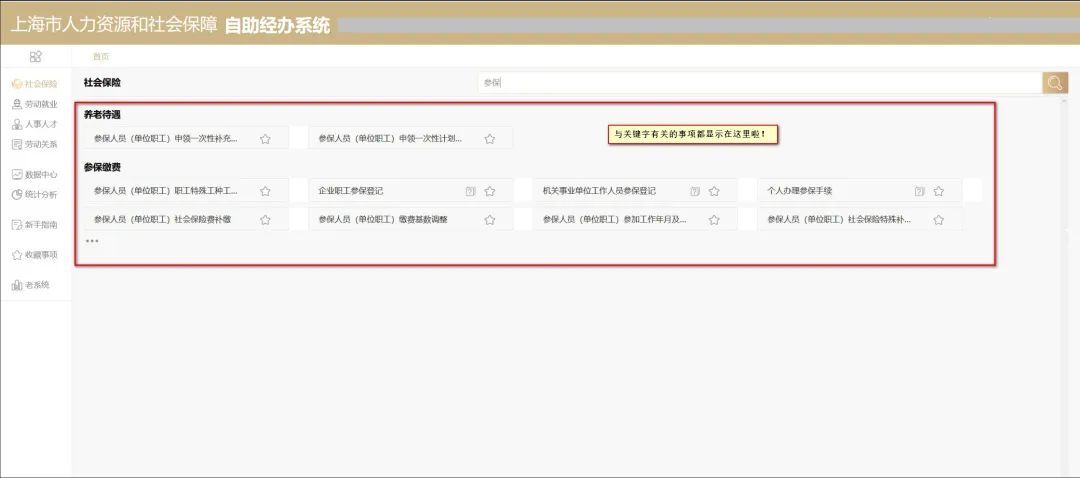
Task: Click the magnifier search button
Action: click(1055, 83)
